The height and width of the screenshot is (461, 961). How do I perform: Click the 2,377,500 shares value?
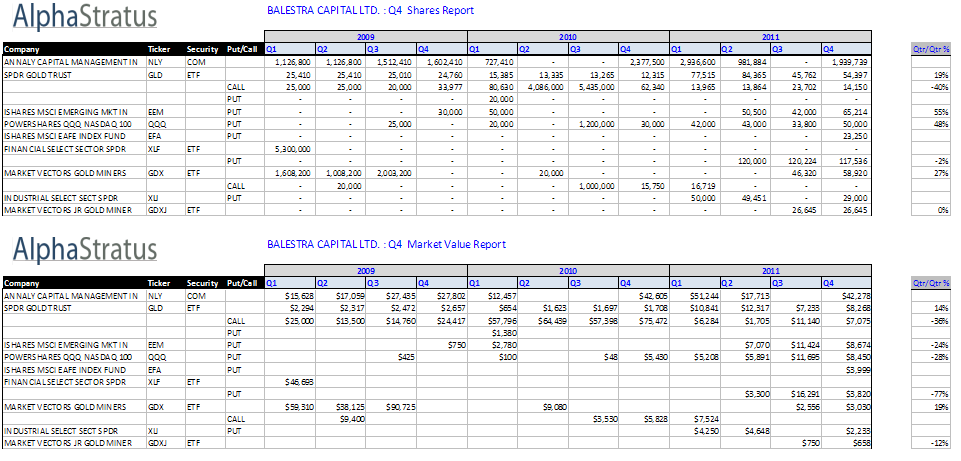pos(644,62)
